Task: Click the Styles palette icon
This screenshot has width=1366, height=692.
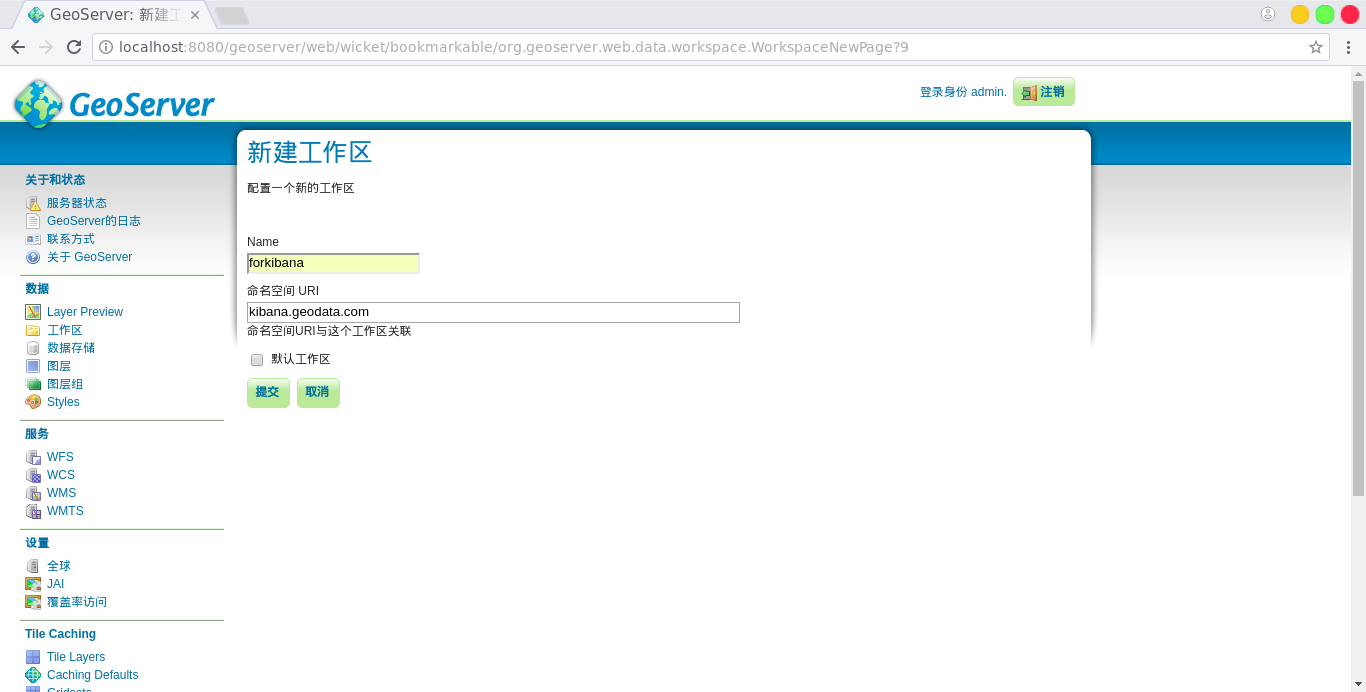Action: coord(33,402)
